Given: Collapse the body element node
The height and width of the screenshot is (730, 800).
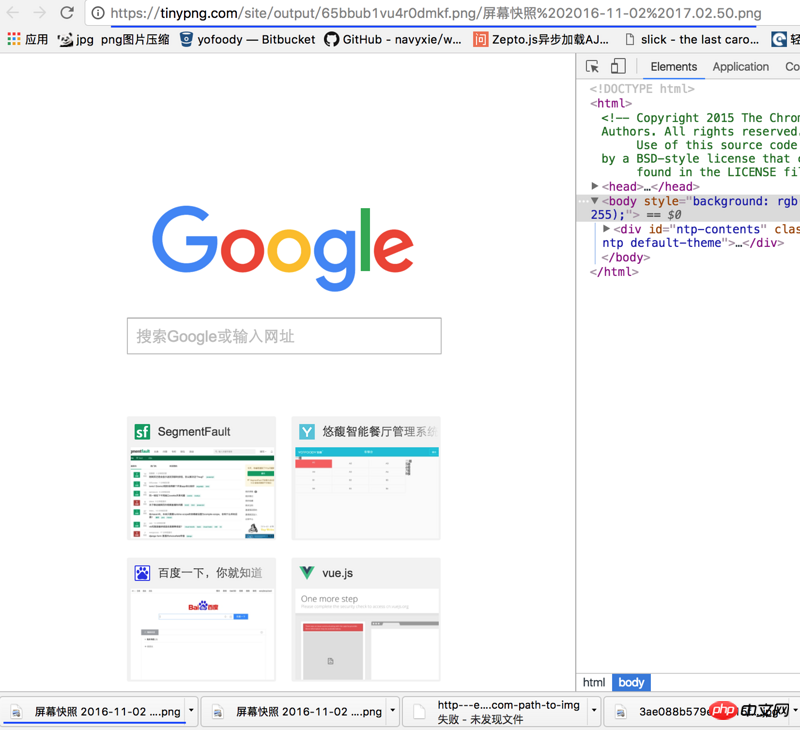Looking at the screenshot, I should pyautogui.click(x=594, y=200).
